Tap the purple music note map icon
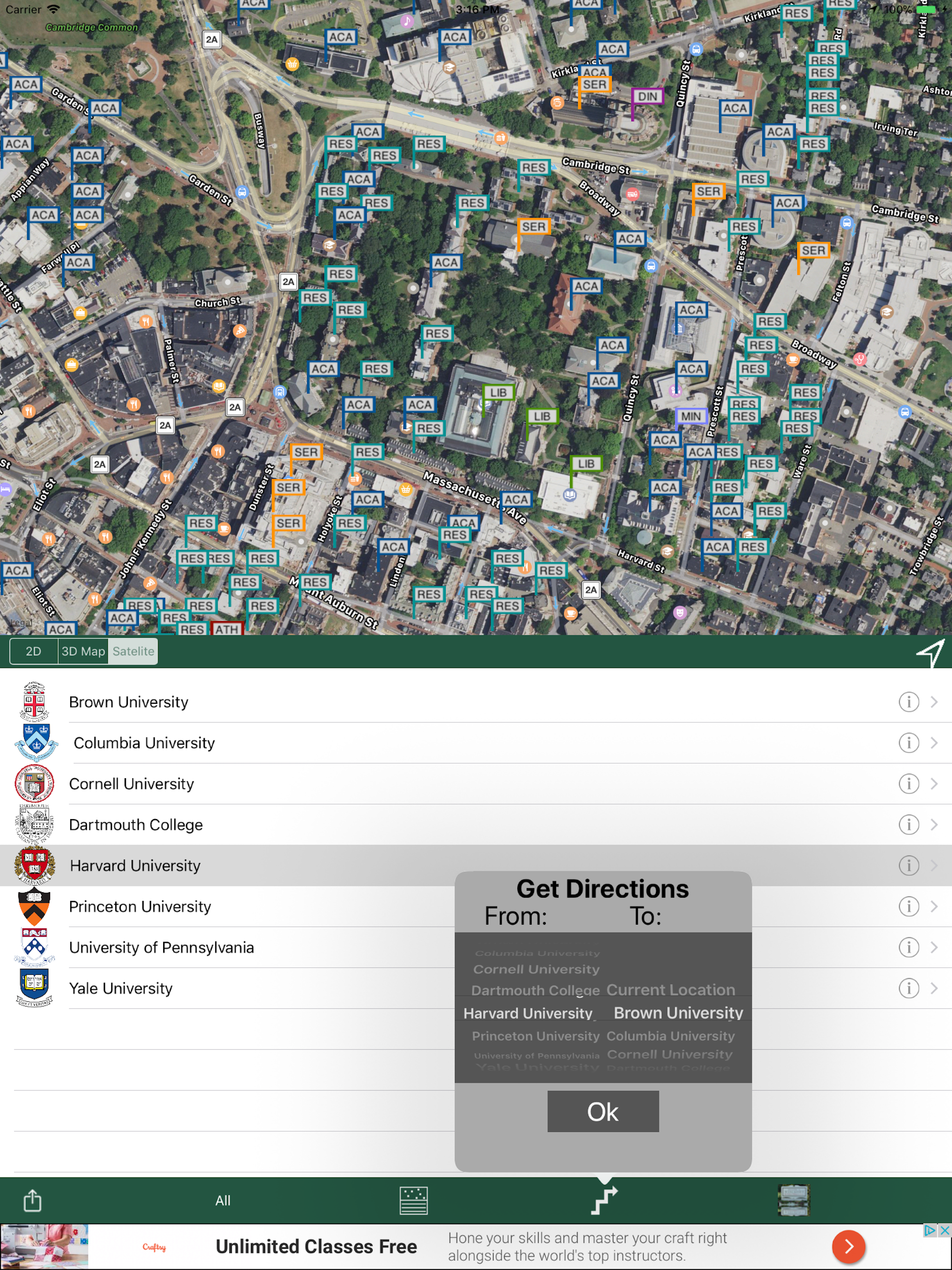 (x=407, y=22)
